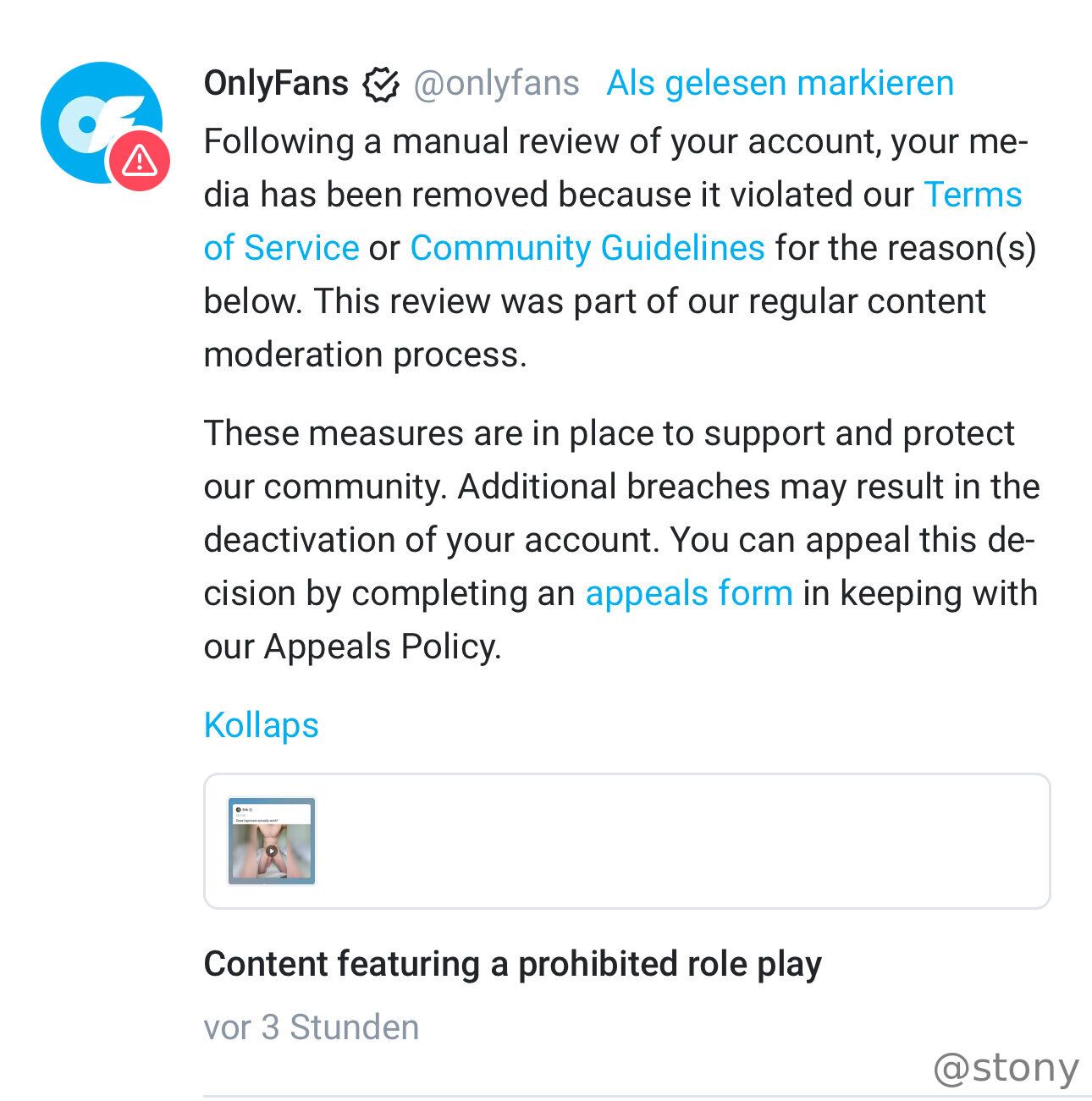
Task: Open the appeals form link
Action: pyautogui.click(x=688, y=593)
